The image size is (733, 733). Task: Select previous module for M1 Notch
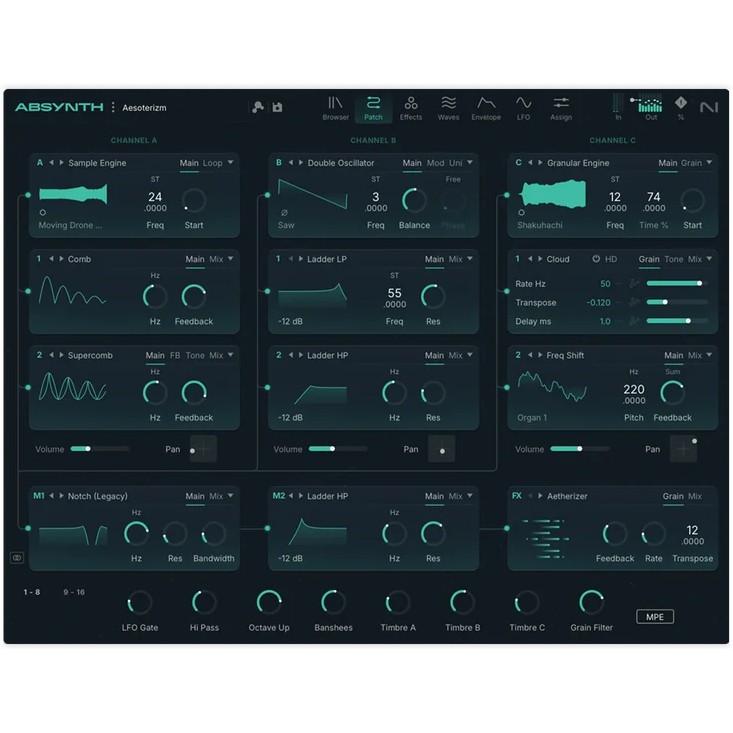coord(51,496)
